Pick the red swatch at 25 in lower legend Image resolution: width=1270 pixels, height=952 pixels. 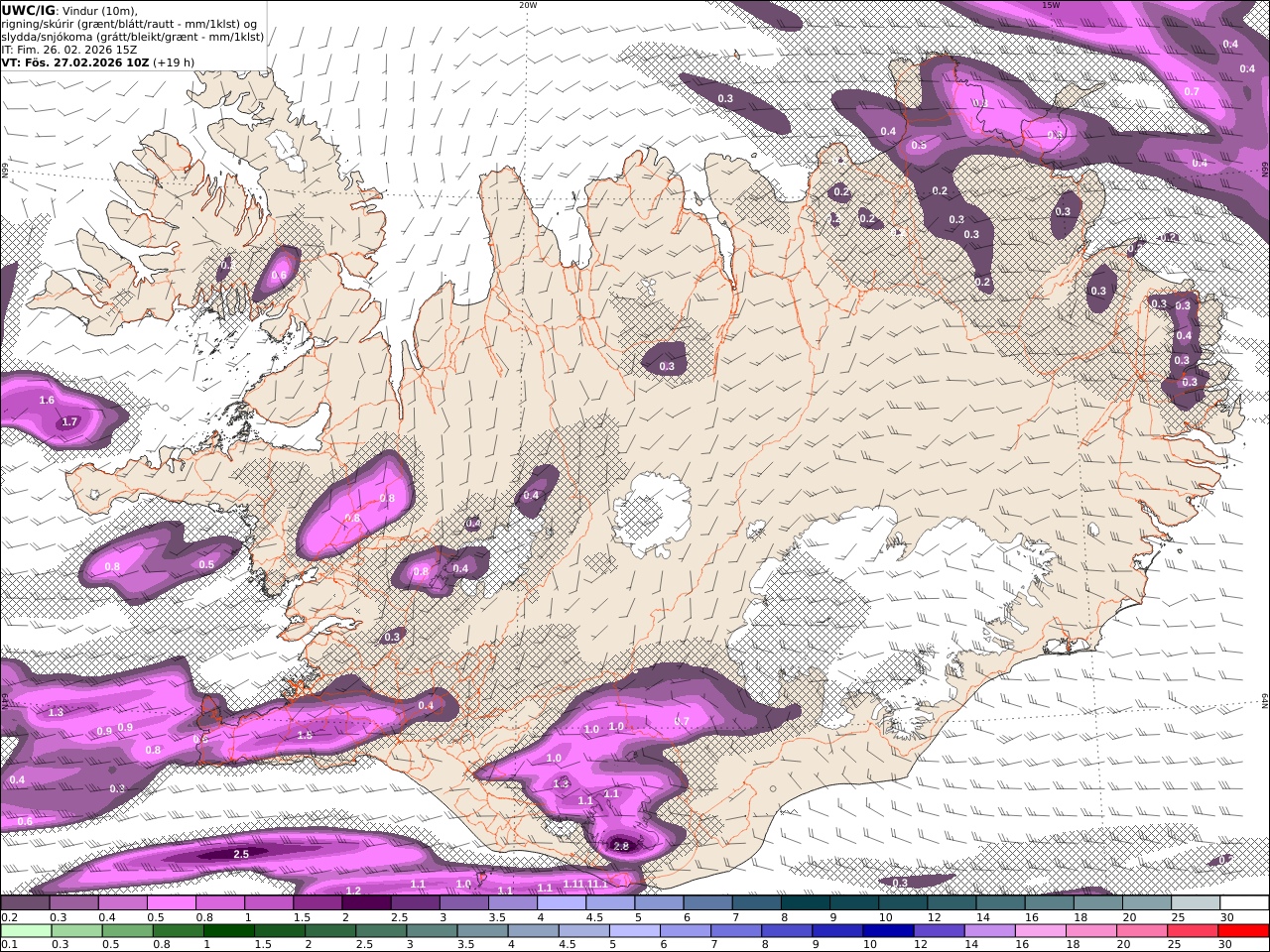(x=1191, y=931)
